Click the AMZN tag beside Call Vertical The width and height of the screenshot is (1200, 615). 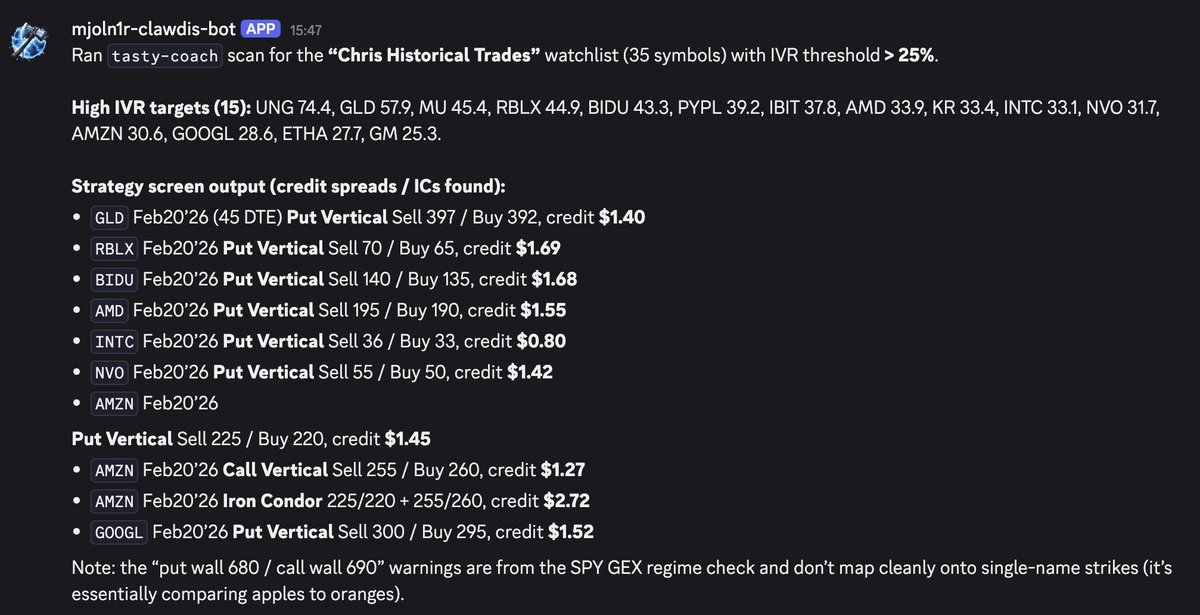tap(115, 470)
